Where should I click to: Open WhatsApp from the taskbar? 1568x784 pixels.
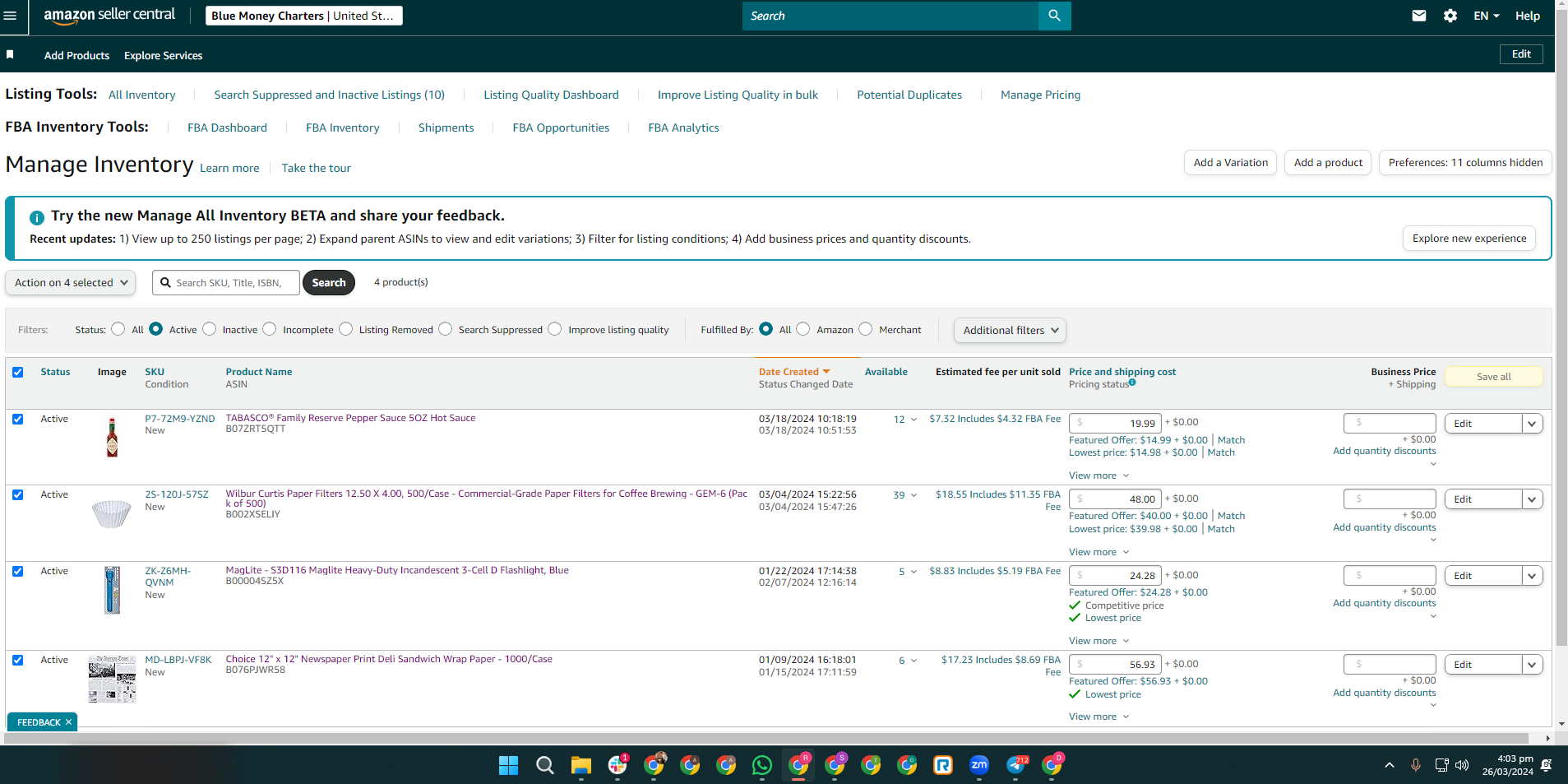762,765
